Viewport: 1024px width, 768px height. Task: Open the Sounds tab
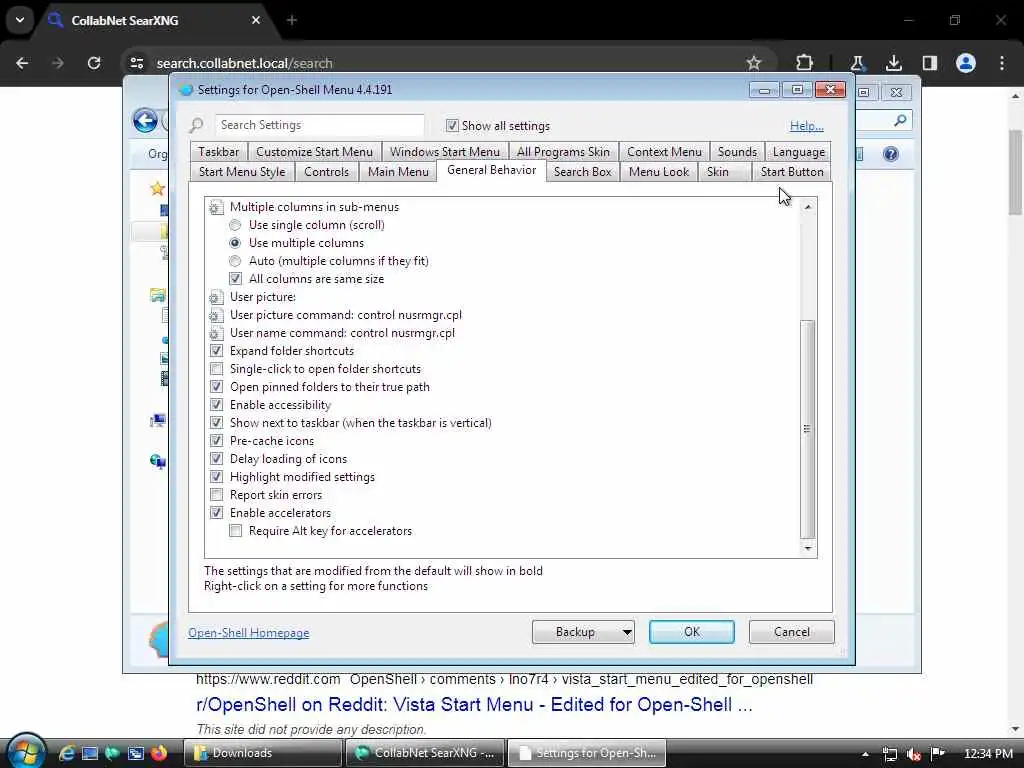pos(737,152)
